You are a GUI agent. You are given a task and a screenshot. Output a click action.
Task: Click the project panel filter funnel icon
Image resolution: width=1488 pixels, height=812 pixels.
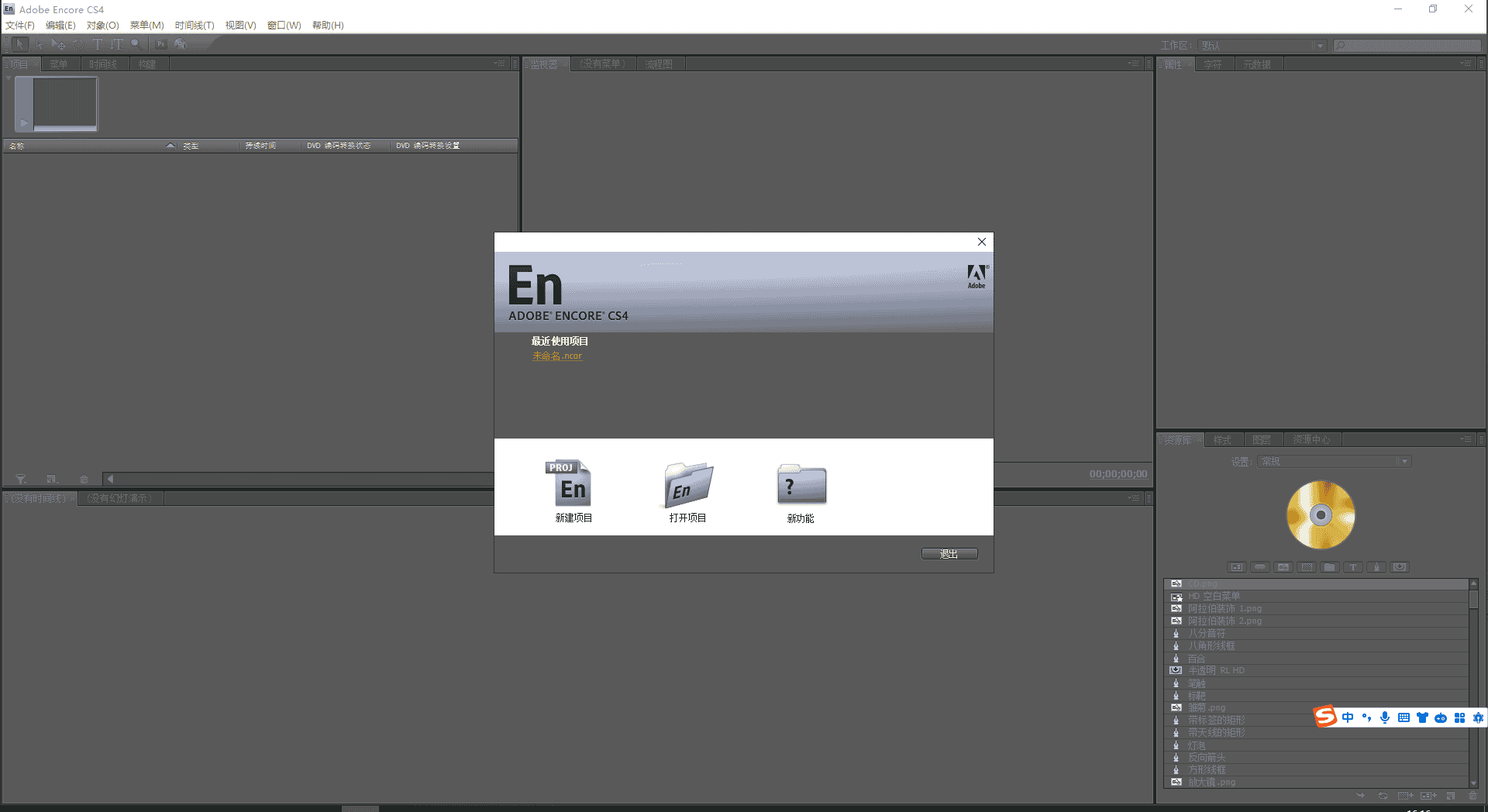pos(21,480)
